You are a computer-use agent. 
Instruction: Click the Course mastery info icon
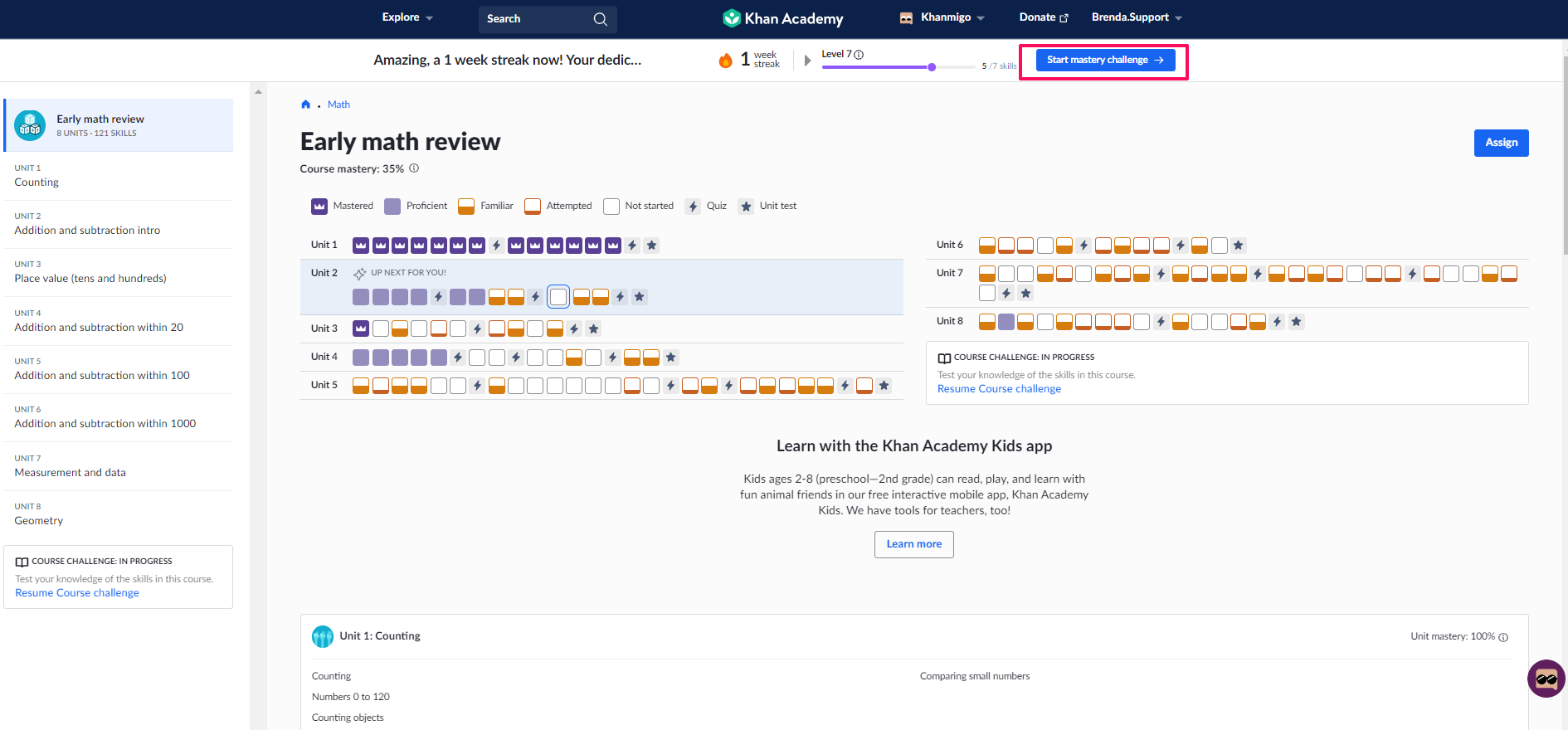tap(414, 168)
